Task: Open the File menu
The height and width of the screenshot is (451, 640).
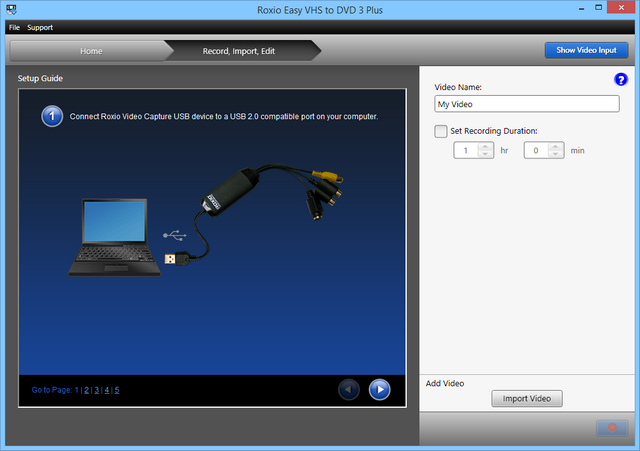Action: 14,27
